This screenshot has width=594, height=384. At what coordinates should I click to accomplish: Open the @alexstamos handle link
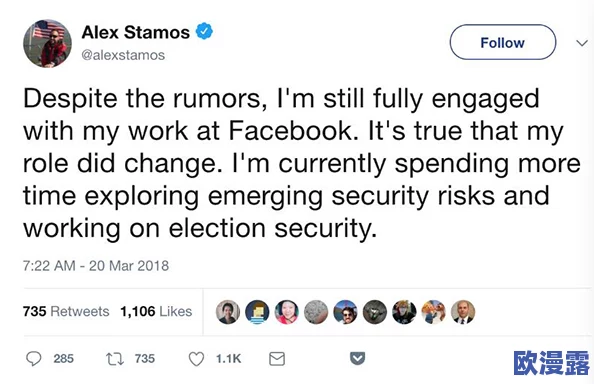[123, 55]
